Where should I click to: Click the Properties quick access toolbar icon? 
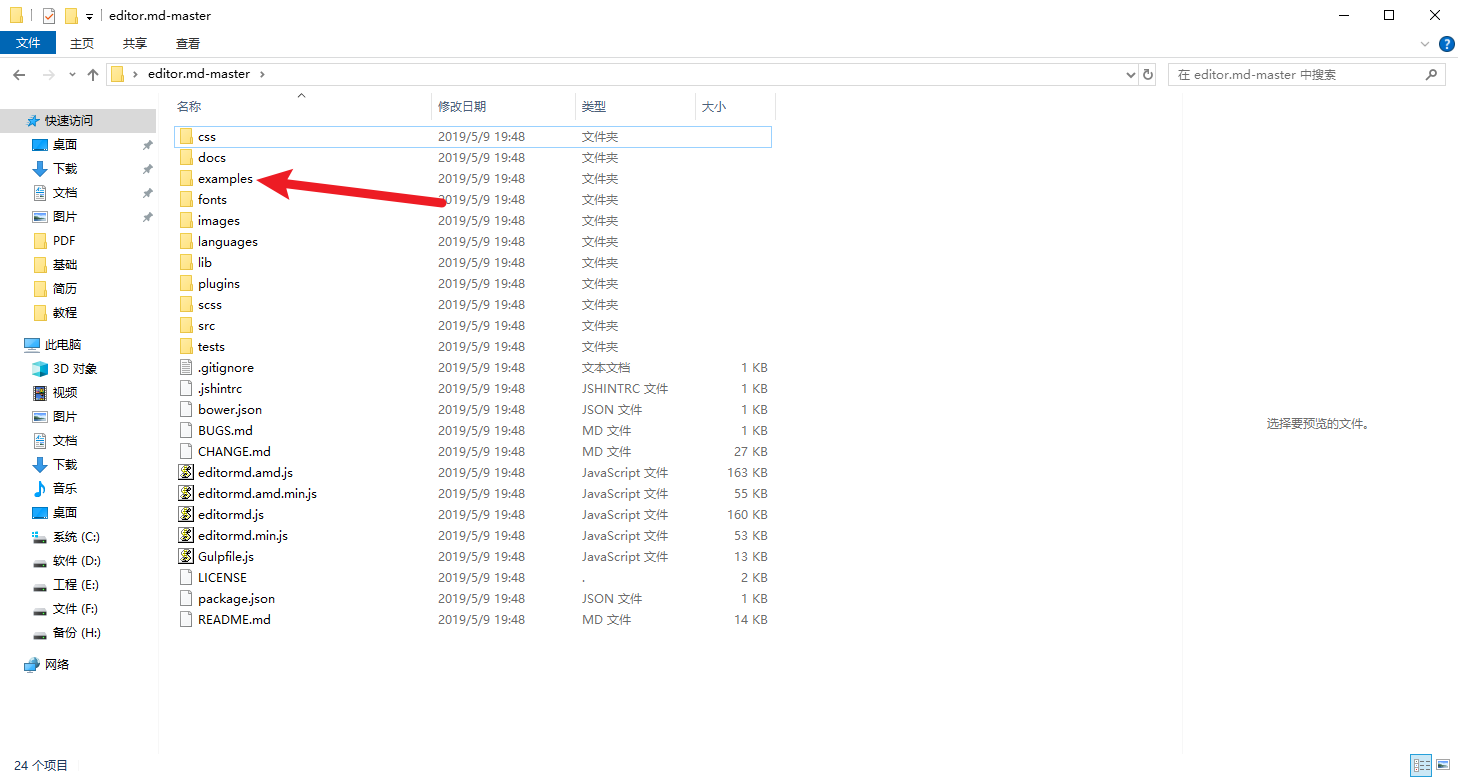pyautogui.click(x=48, y=15)
